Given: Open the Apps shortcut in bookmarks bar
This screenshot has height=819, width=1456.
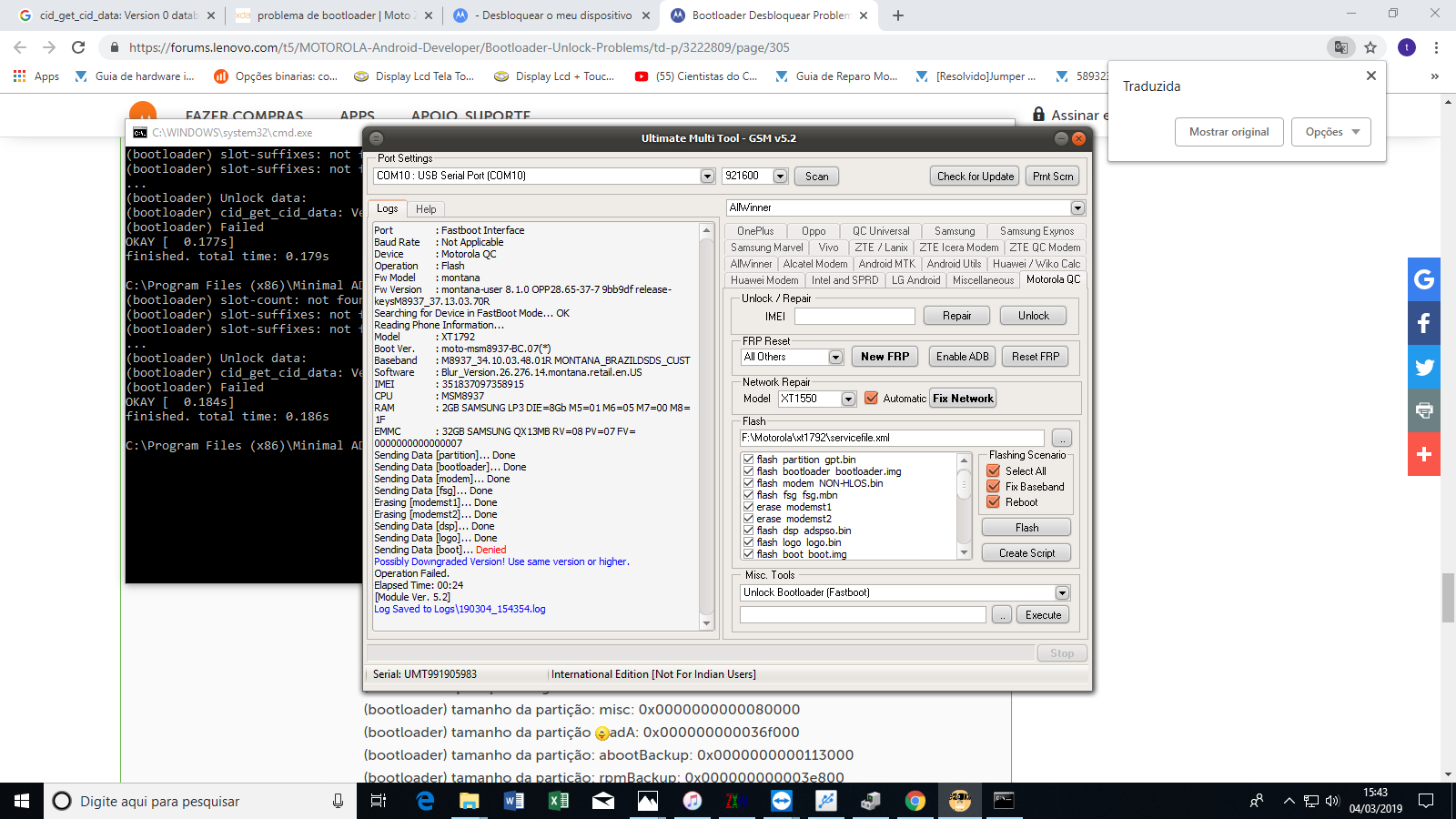Looking at the screenshot, I should click(36, 76).
